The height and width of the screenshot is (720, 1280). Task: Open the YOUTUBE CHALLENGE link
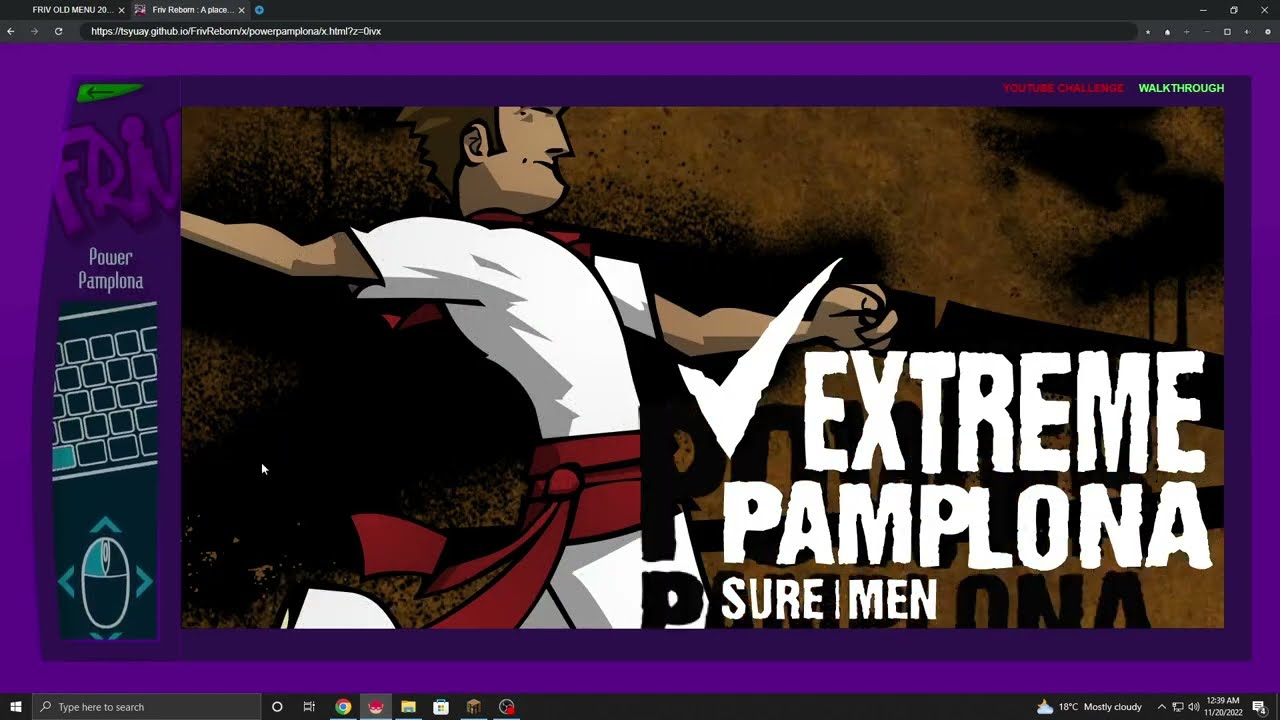pyautogui.click(x=1063, y=88)
